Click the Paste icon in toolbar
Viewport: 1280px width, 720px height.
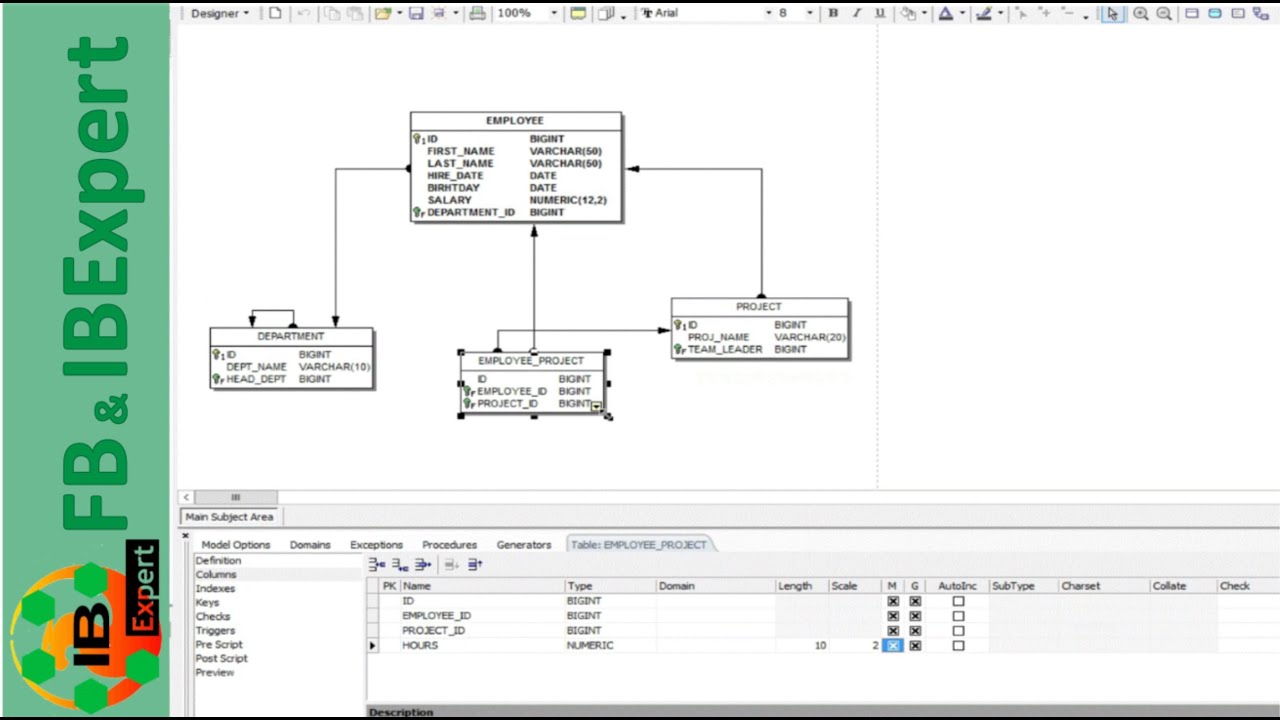click(355, 13)
